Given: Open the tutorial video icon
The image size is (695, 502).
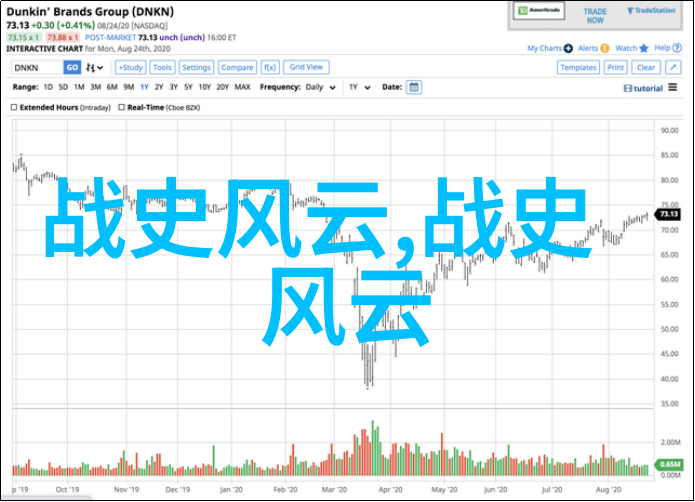Looking at the screenshot, I should (x=626, y=88).
